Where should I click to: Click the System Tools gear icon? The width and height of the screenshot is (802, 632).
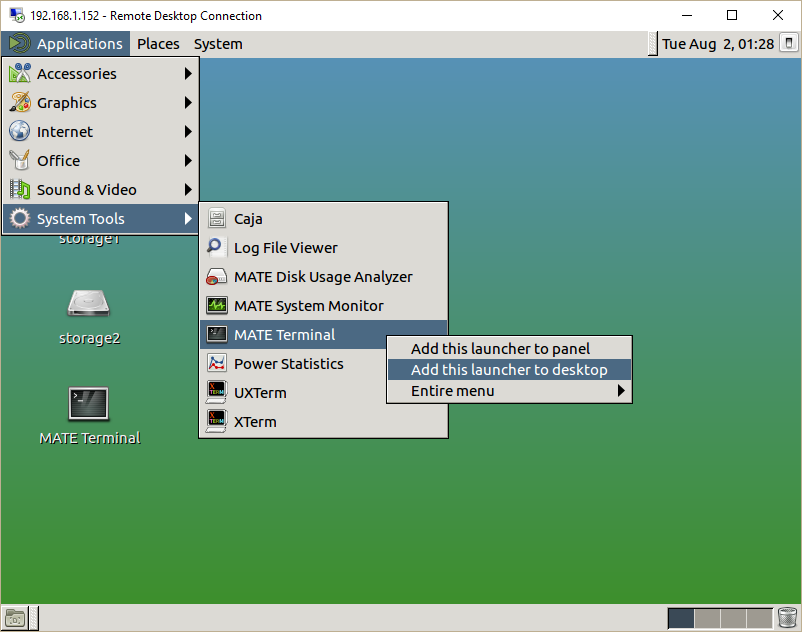coord(19,218)
